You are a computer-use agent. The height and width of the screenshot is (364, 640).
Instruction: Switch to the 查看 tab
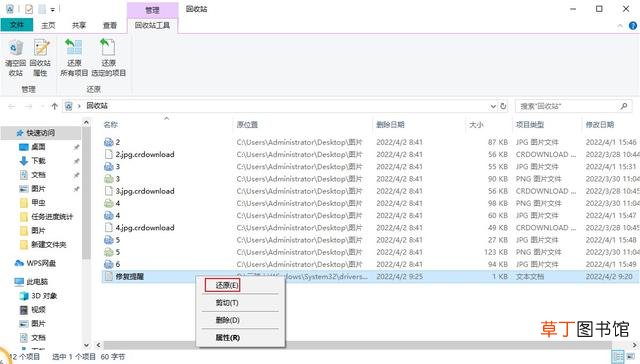coord(109,25)
